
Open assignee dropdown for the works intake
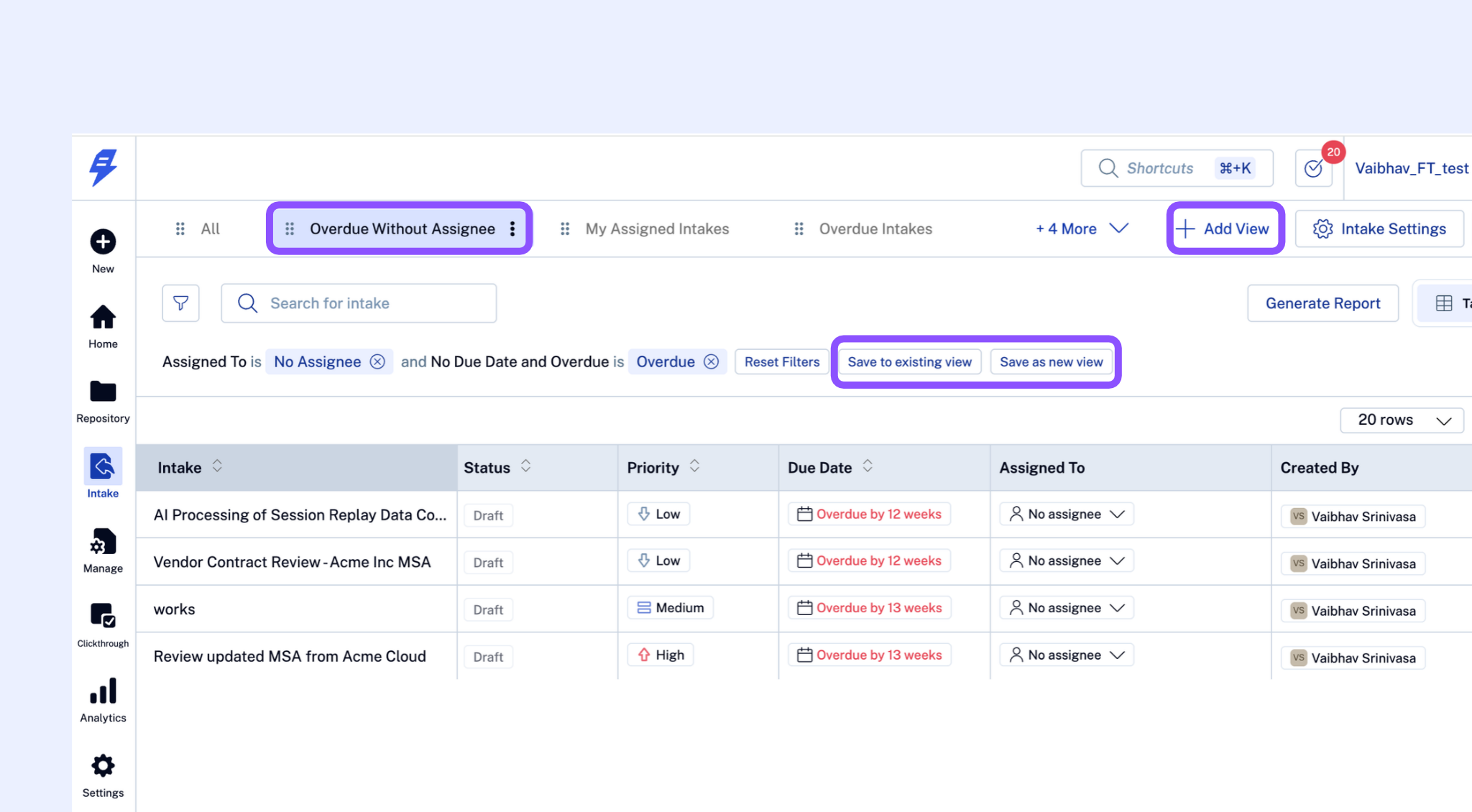pos(1066,608)
